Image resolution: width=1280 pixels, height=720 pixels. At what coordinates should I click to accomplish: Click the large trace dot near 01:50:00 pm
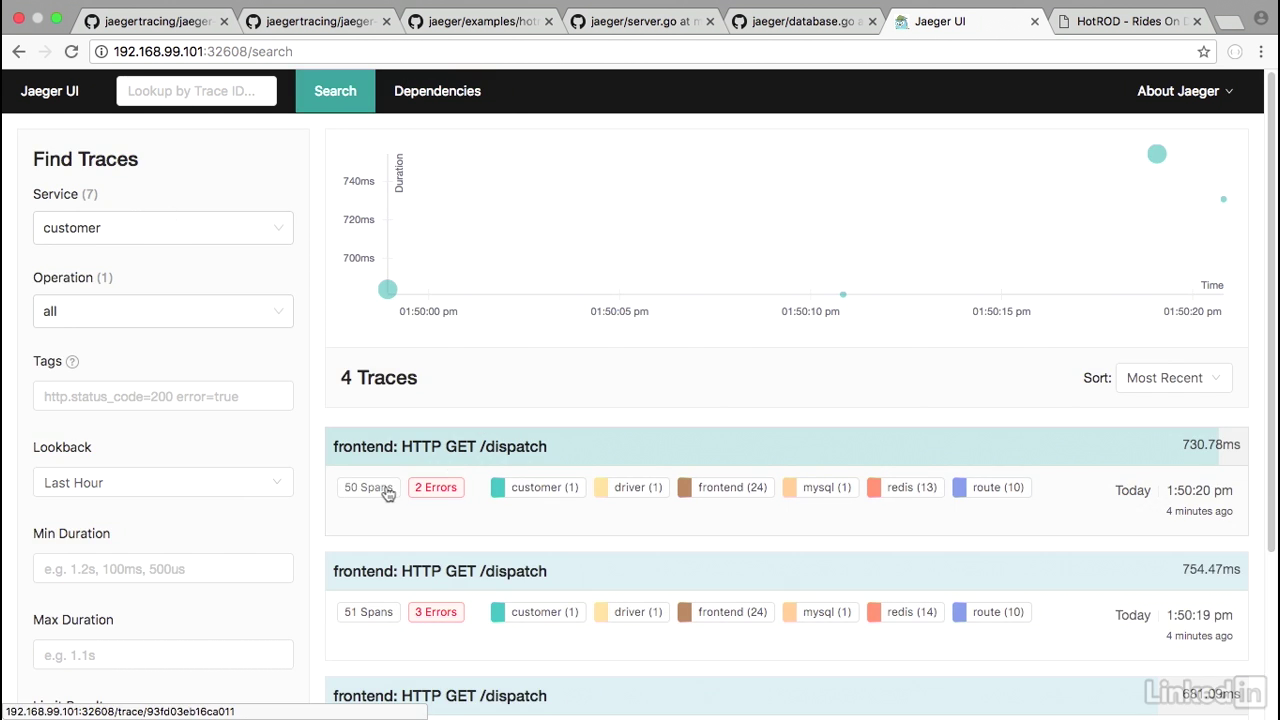click(388, 289)
